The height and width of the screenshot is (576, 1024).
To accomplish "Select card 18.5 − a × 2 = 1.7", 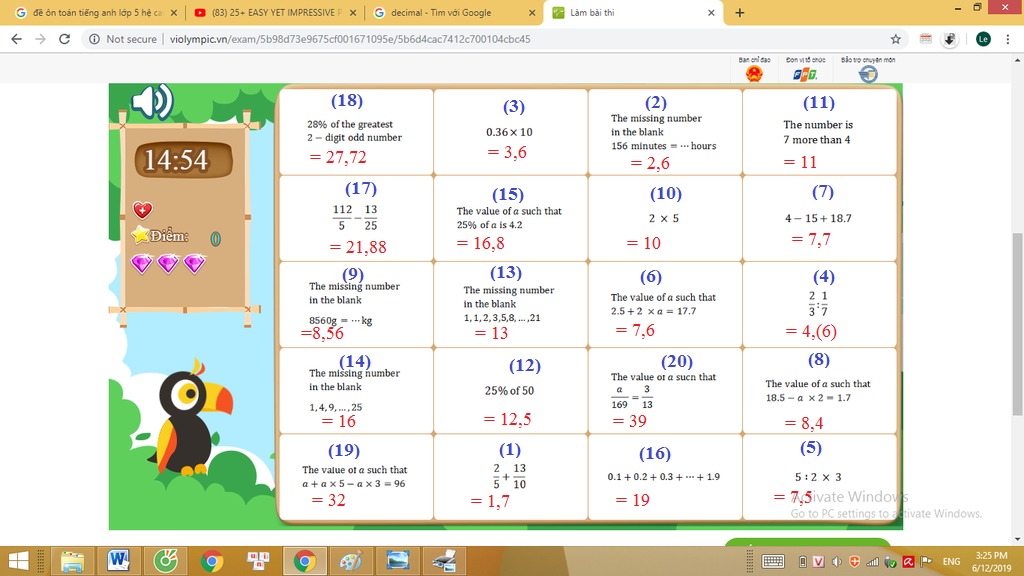I will [x=819, y=391].
